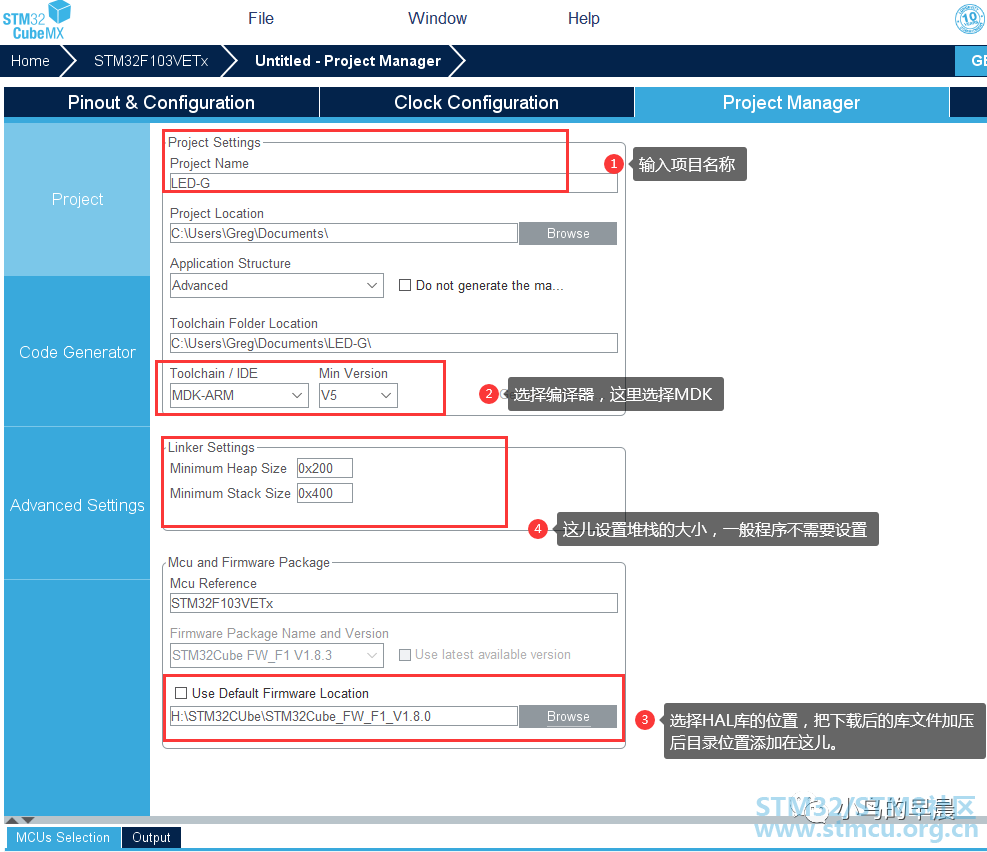Switch to Project Manager tab
This screenshot has height=852, width=987.
[791, 103]
